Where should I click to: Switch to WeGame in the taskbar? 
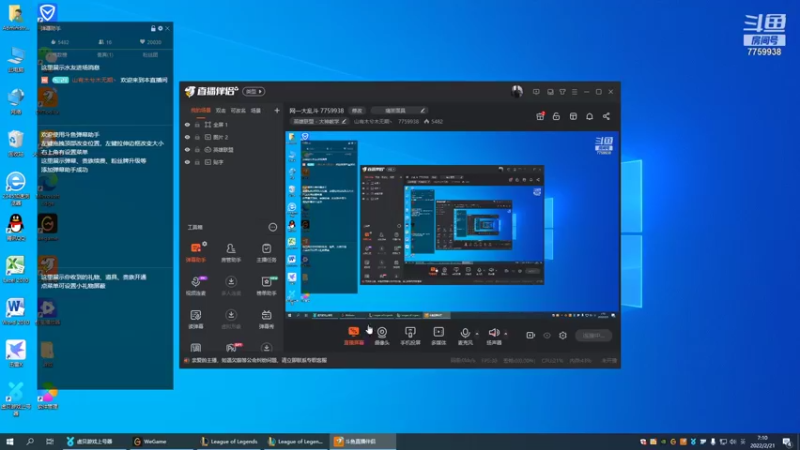click(163, 442)
